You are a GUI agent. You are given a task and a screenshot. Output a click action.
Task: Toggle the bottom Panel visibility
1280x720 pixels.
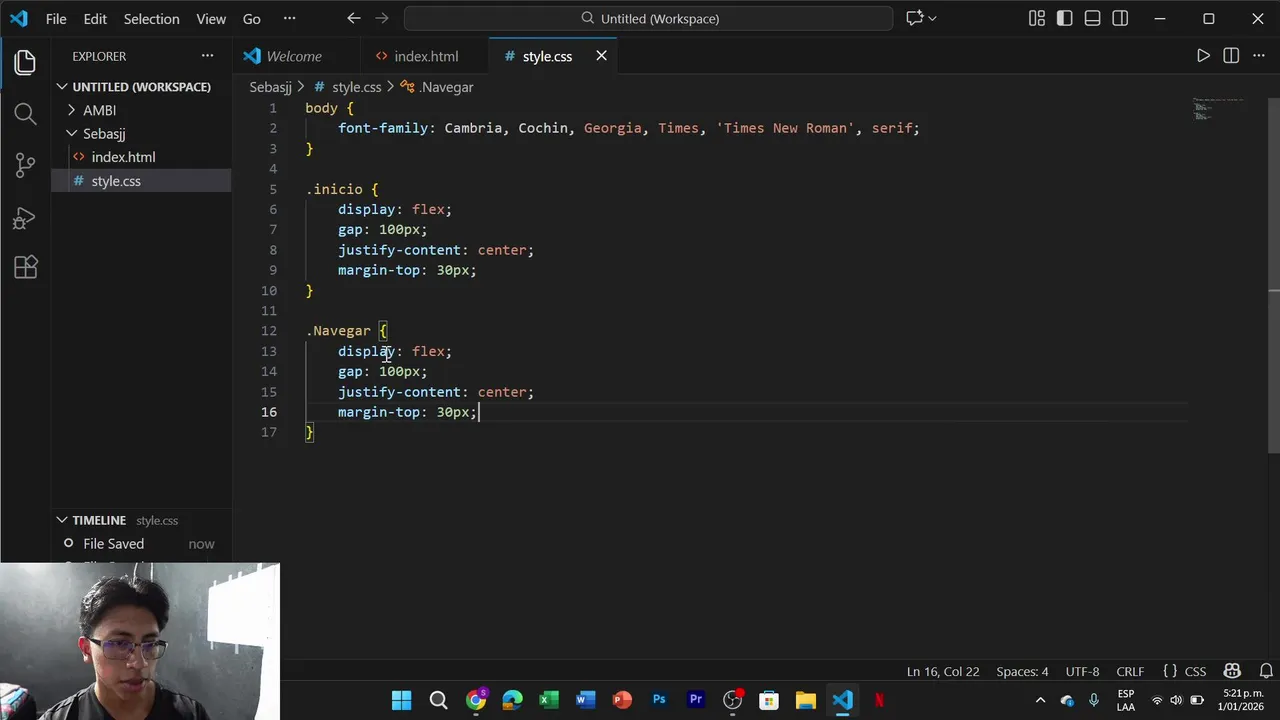point(1092,18)
